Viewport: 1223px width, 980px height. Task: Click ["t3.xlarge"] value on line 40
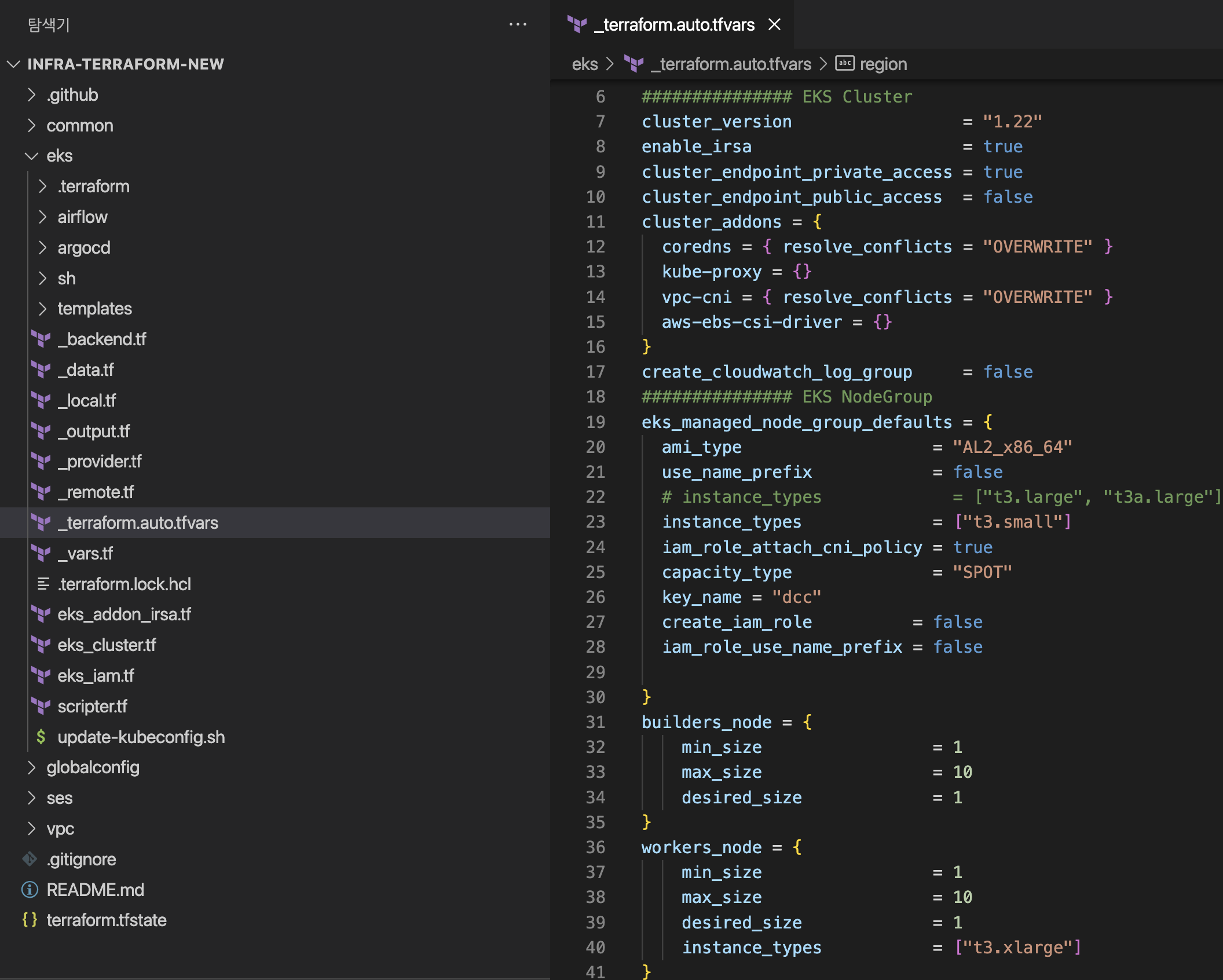click(x=1017, y=947)
